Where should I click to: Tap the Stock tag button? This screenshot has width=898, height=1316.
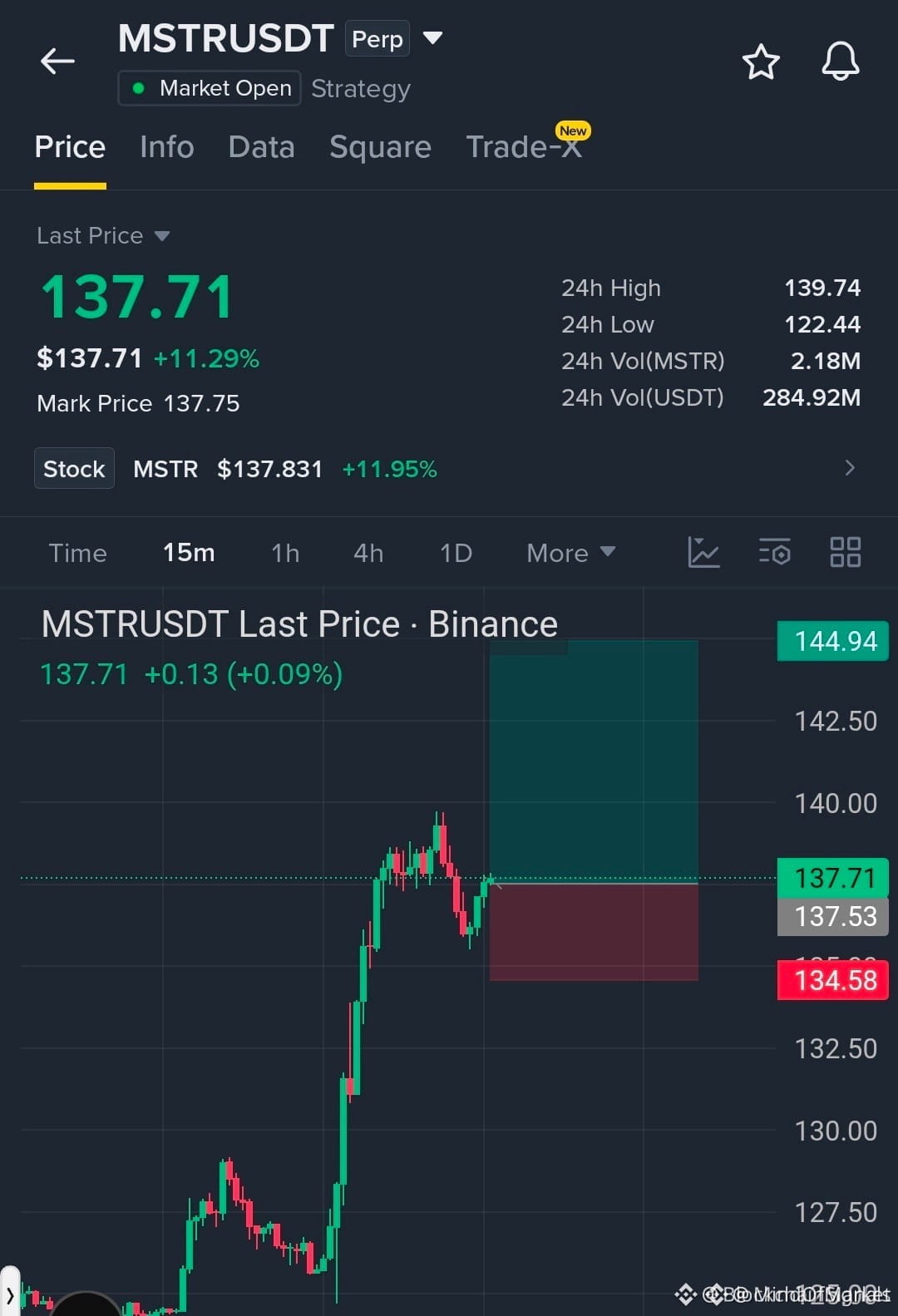[74, 468]
